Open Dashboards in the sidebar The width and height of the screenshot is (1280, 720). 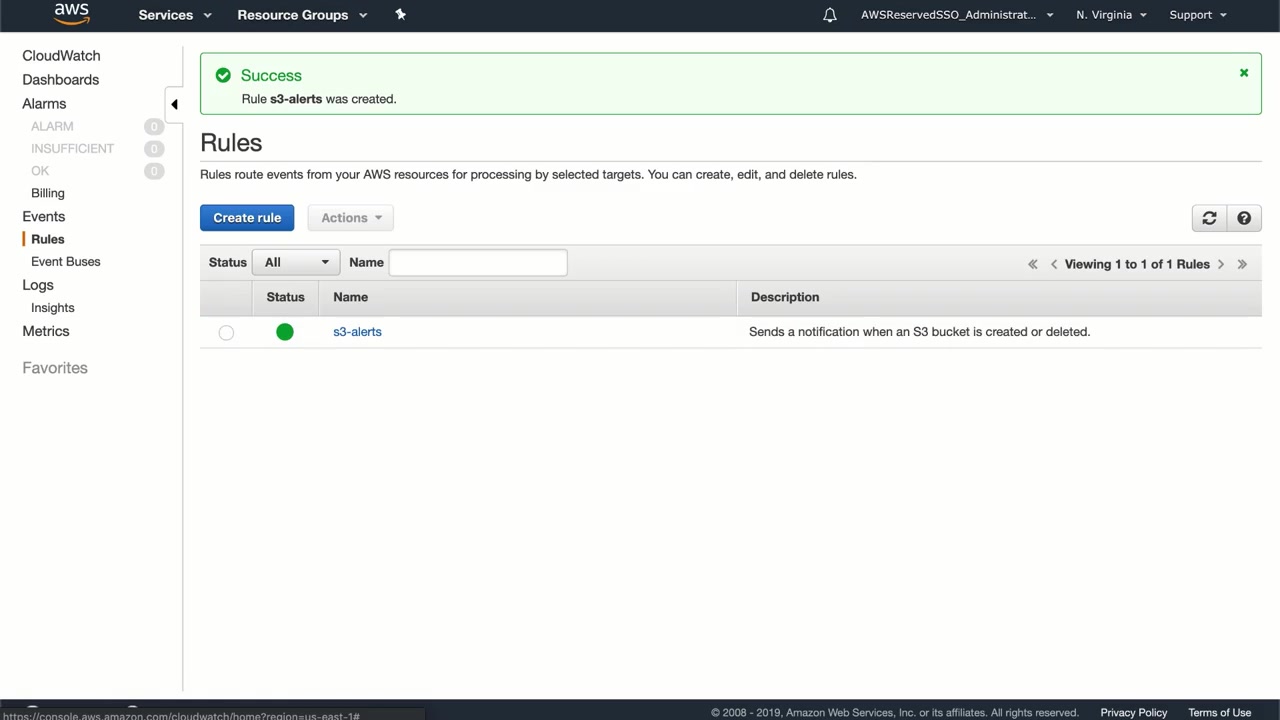[x=60, y=80]
